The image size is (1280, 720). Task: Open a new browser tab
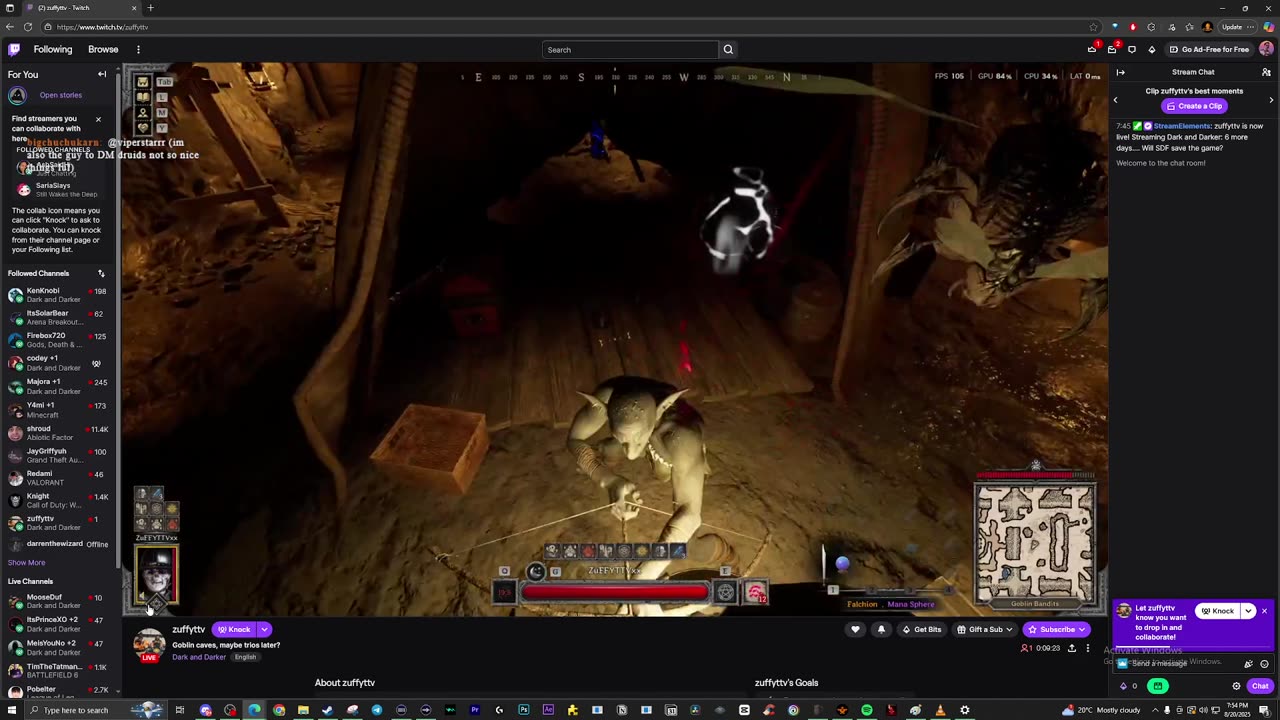[x=151, y=8]
